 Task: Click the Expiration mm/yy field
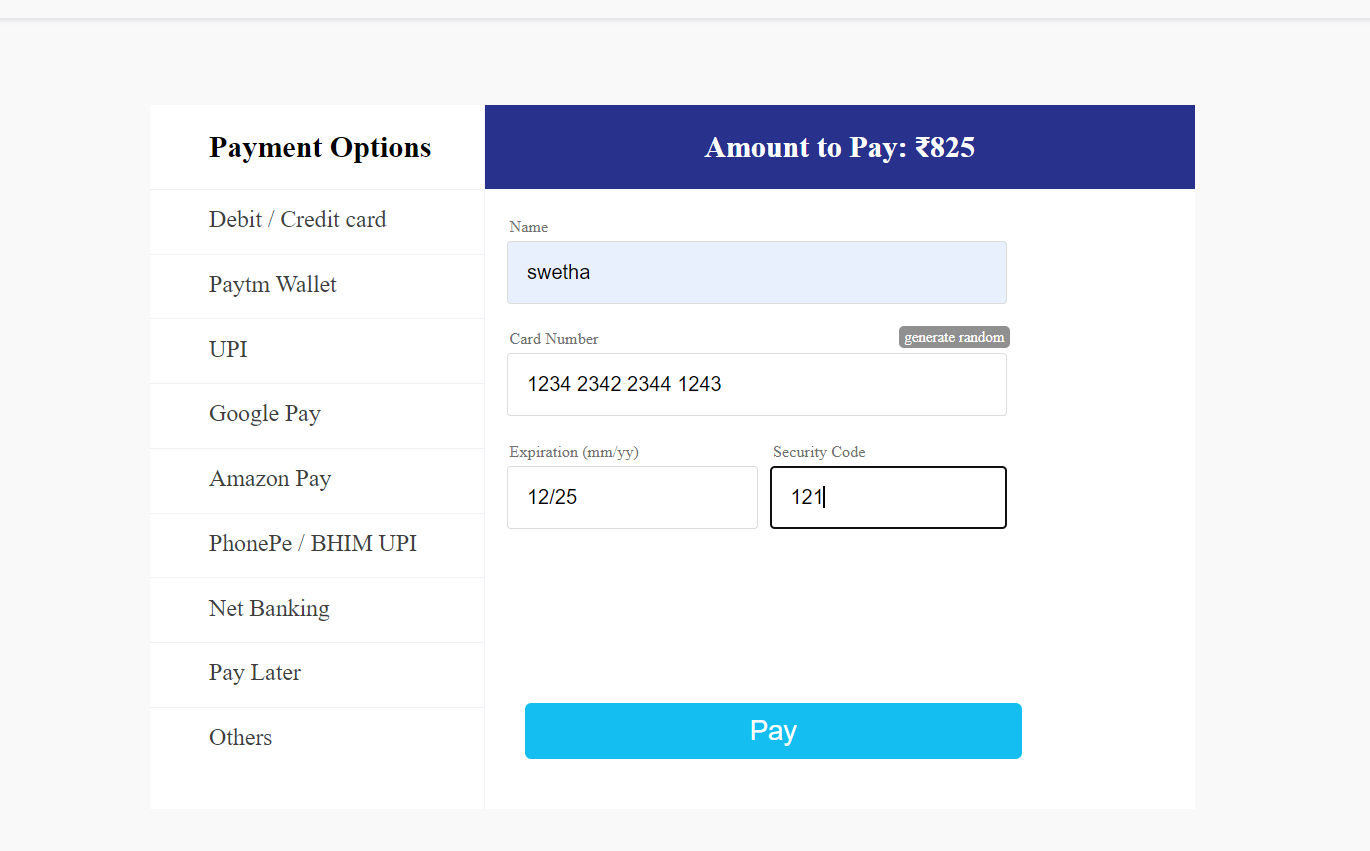632,497
